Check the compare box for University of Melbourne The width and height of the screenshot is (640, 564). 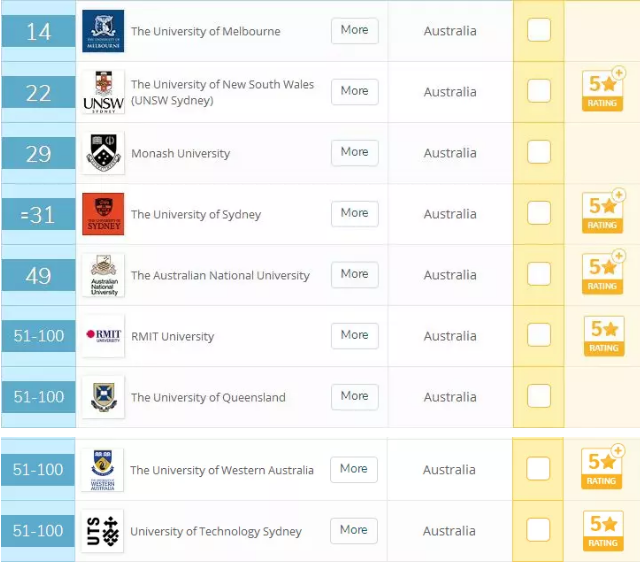[539, 30]
